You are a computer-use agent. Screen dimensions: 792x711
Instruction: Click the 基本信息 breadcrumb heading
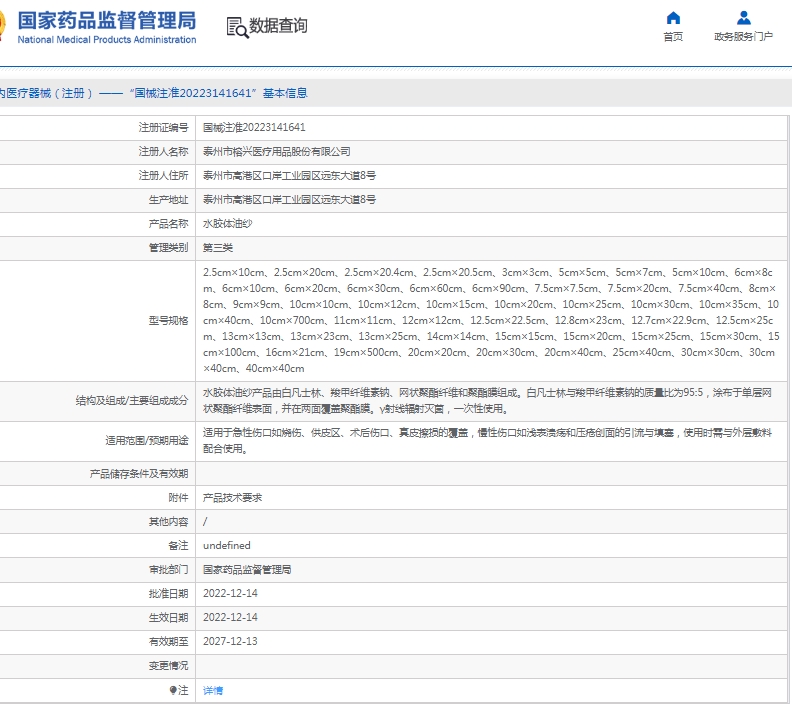285,93
